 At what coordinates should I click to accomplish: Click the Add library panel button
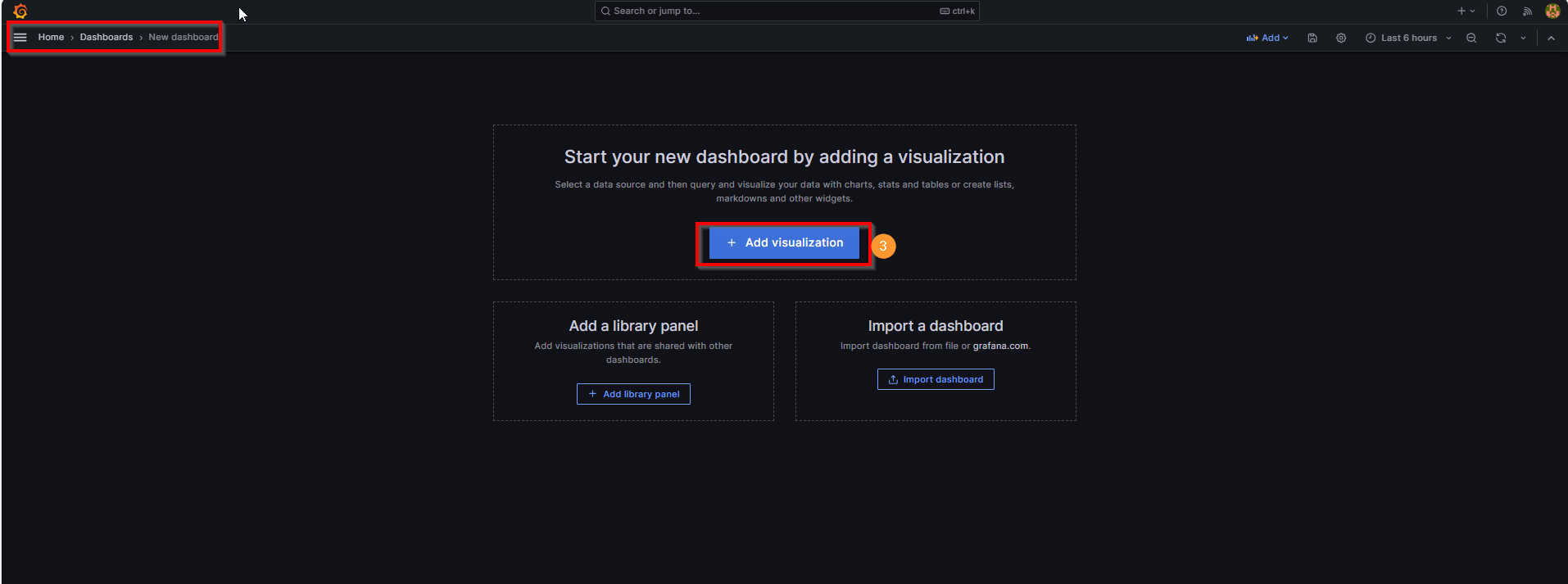633,394
